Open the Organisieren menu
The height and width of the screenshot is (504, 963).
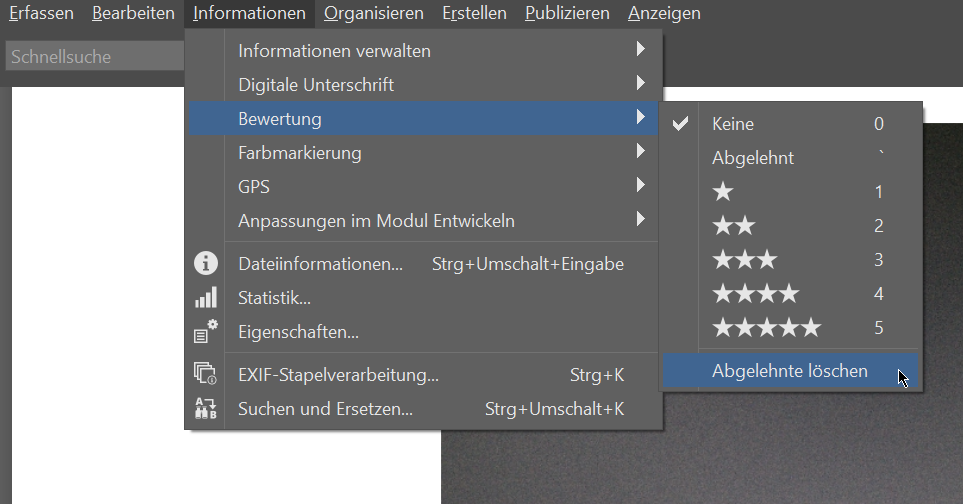tap(373, 13)
